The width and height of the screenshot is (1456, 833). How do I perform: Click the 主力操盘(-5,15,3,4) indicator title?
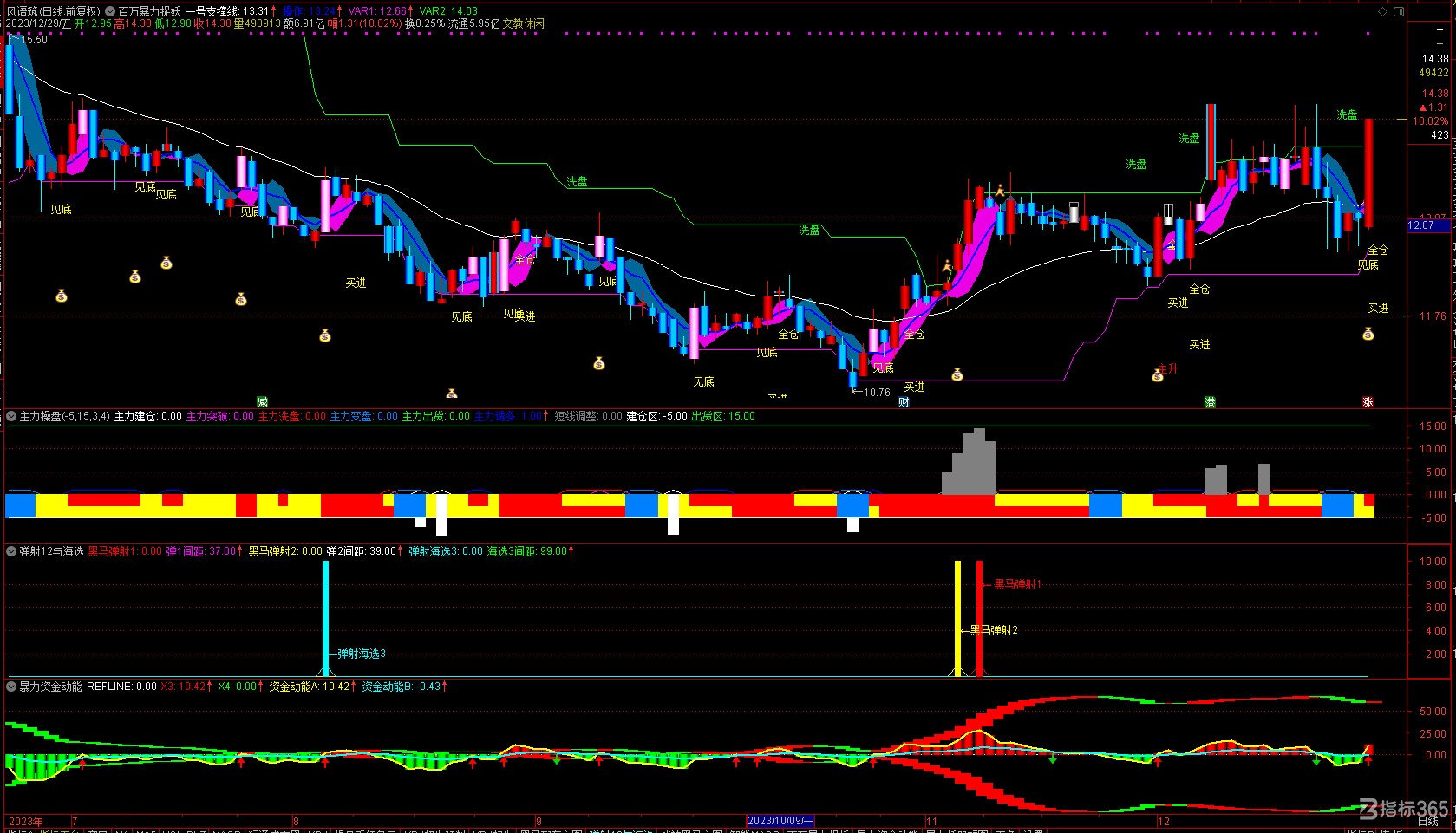(x=65, y=416)
